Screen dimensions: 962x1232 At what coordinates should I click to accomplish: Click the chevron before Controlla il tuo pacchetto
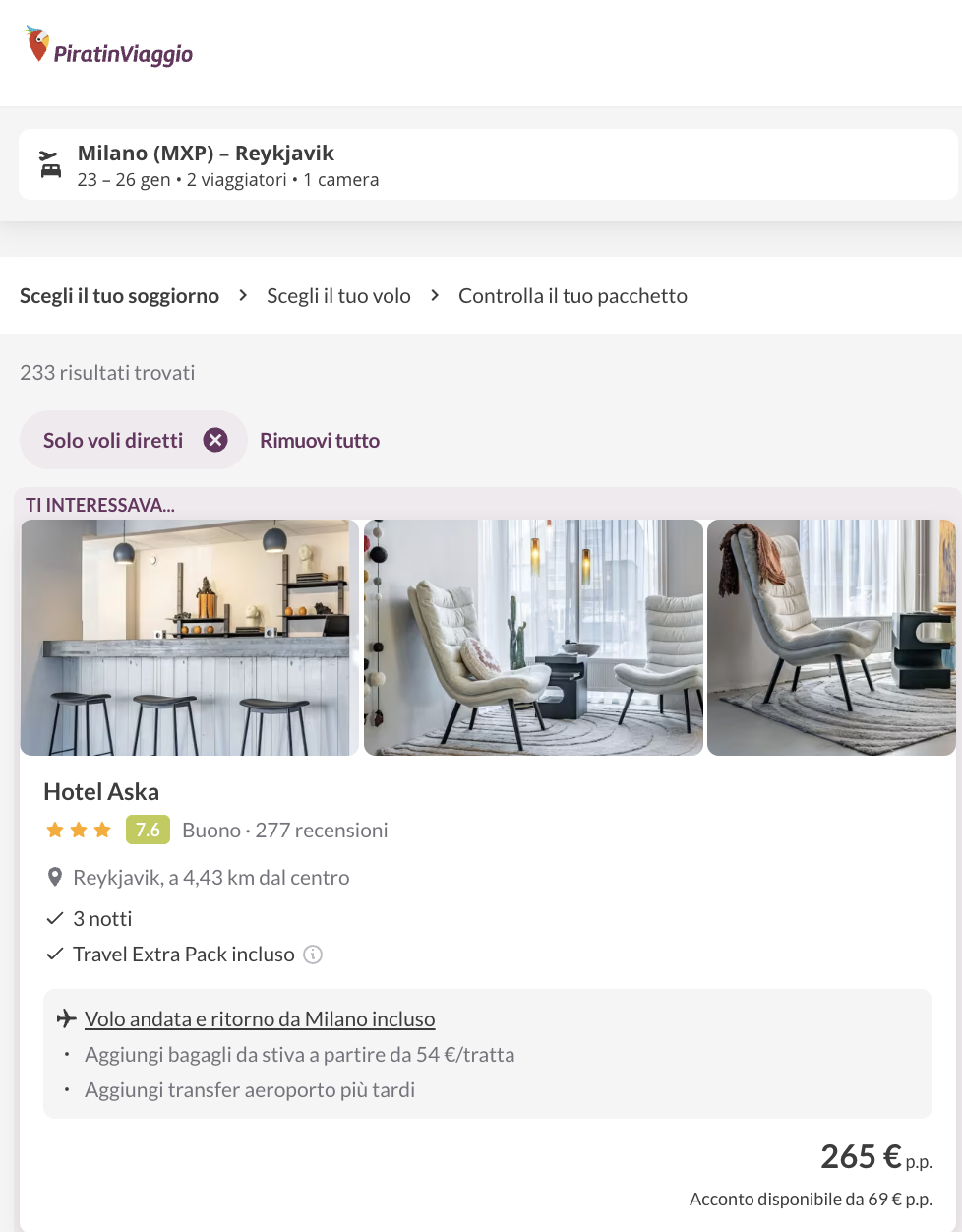[435, 295]
